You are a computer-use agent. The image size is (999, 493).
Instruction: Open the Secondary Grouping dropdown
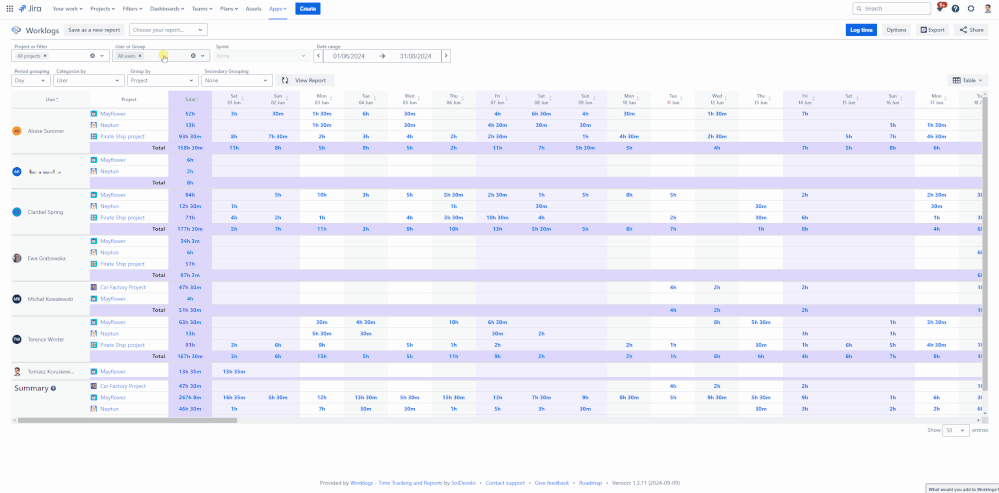pyautogui.click(x=237, y=81)
